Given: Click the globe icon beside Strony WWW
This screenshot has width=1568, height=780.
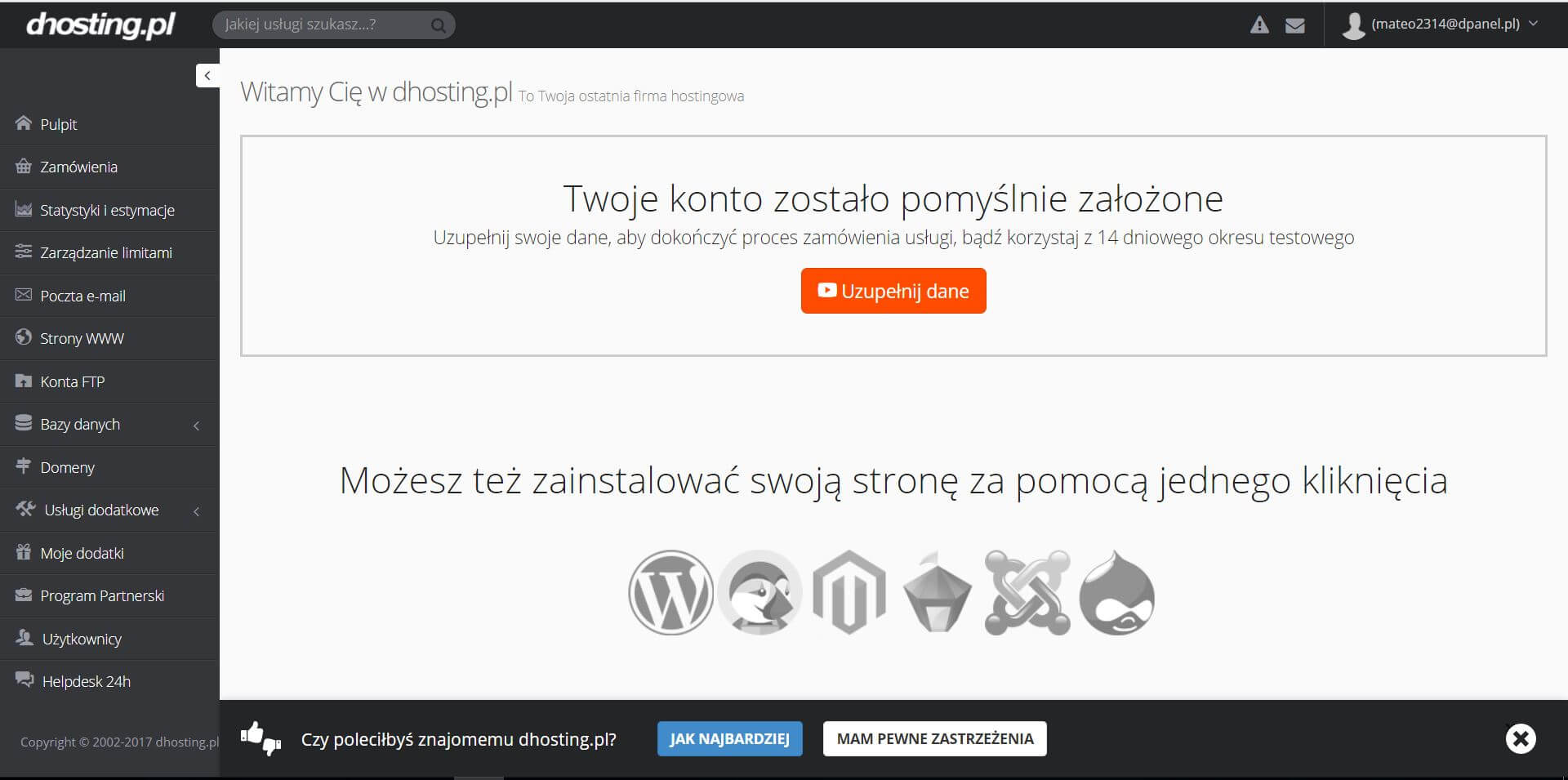Looking at the screenshot, I should click(x=24, y=337).
